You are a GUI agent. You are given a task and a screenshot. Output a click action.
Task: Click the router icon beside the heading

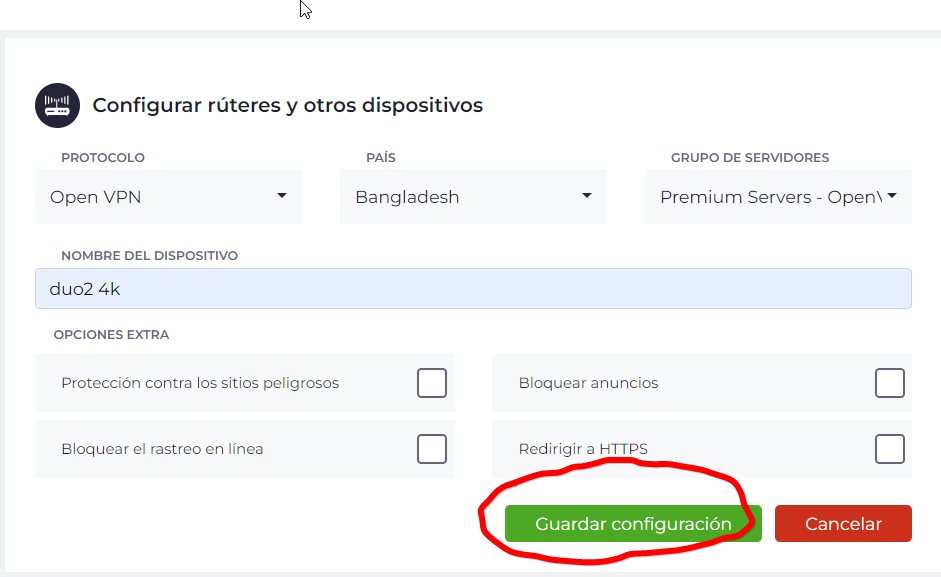tap(57, 105)
